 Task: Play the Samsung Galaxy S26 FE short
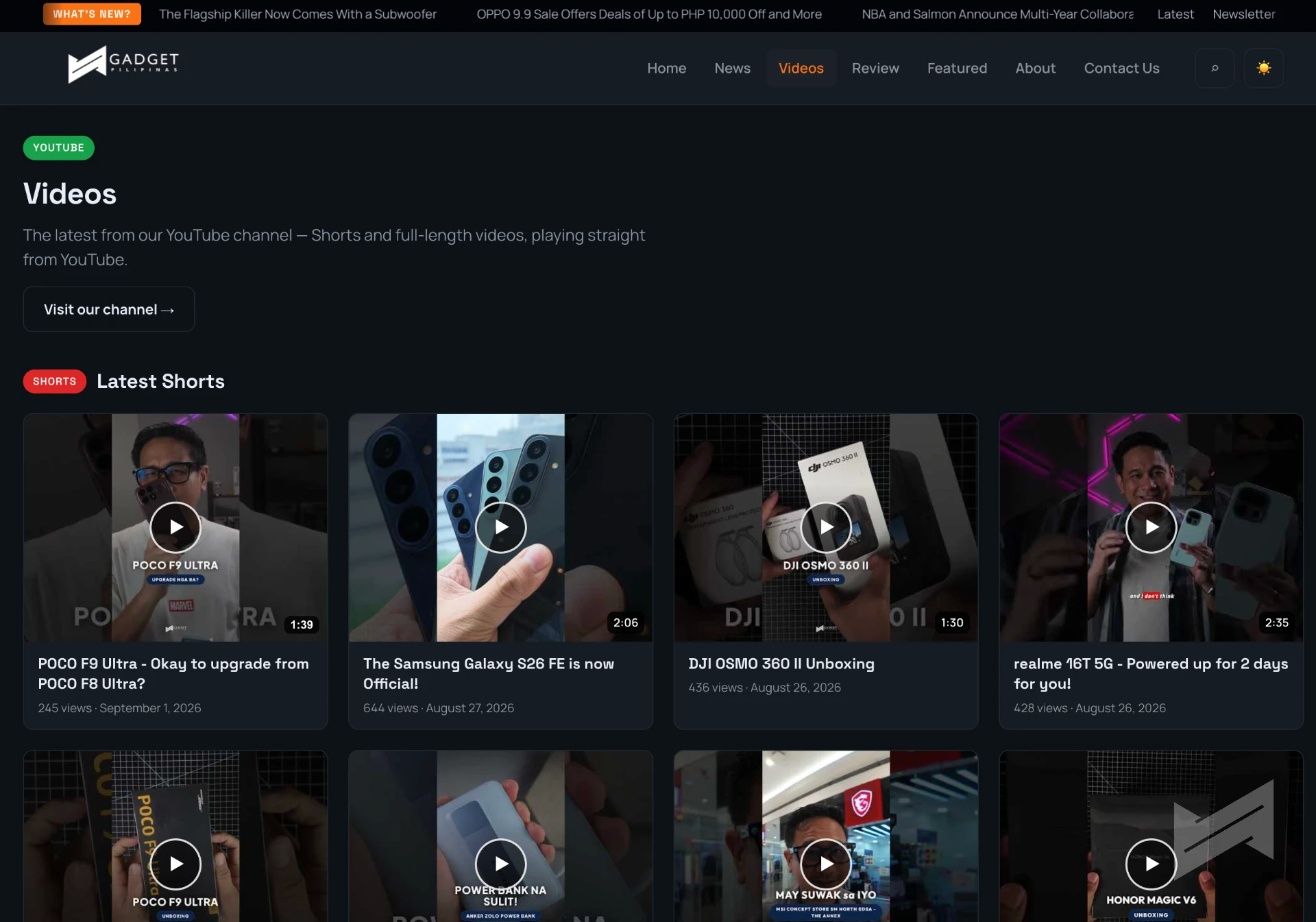[x=501, y=527]
